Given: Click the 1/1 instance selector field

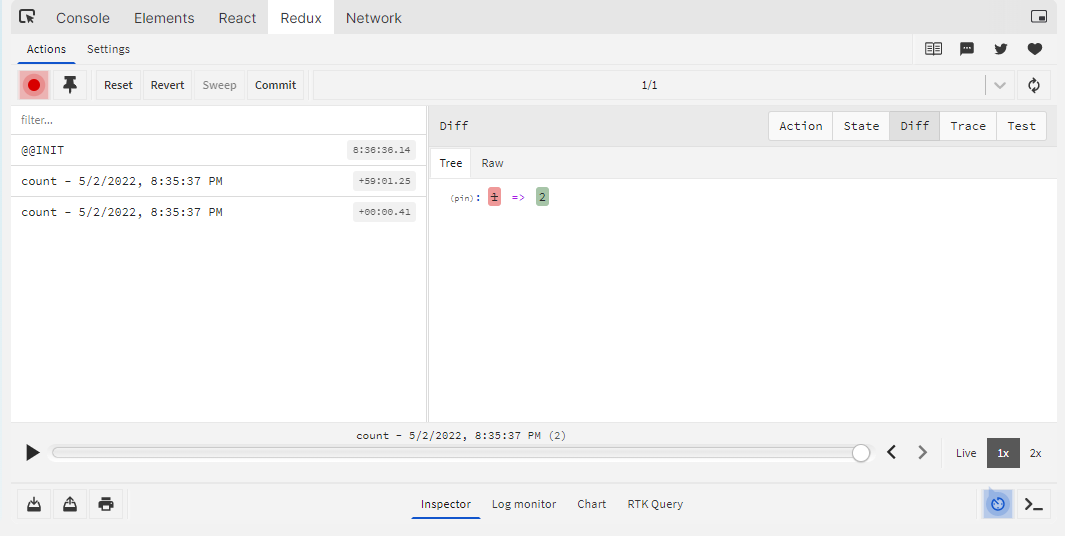Looking at the screenshot, I should coord(649,85).
